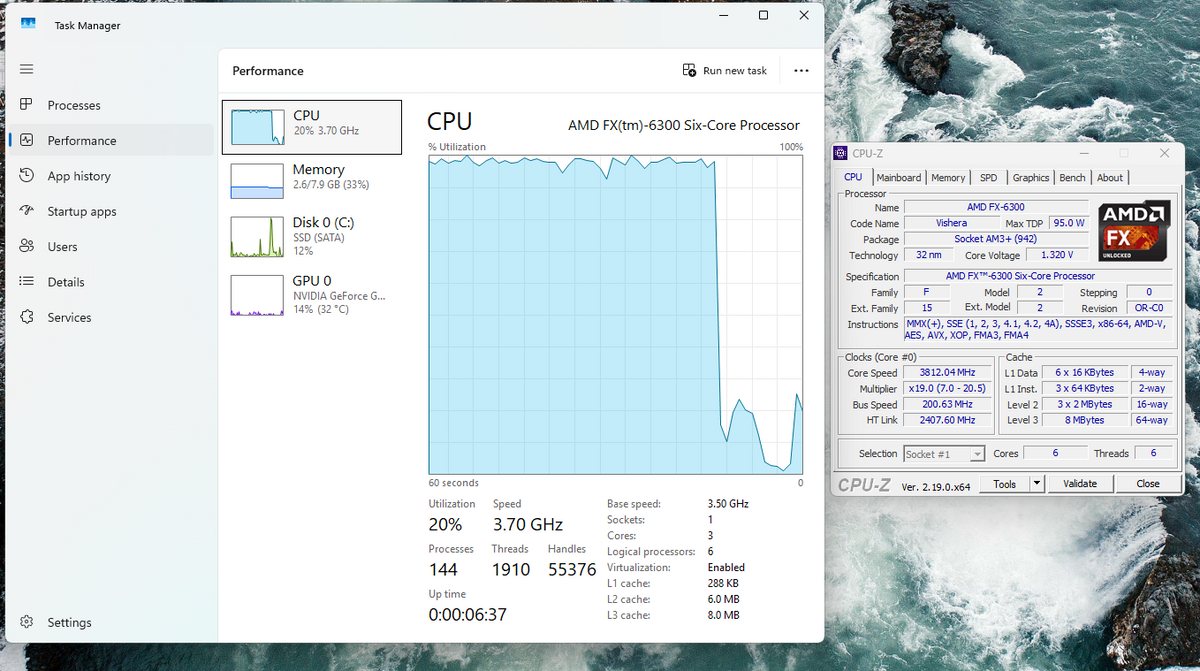Viewport: 1200px width, 671px height.
Task: Open the Socket #1 selection dropdown
Action: coord(944,454)
